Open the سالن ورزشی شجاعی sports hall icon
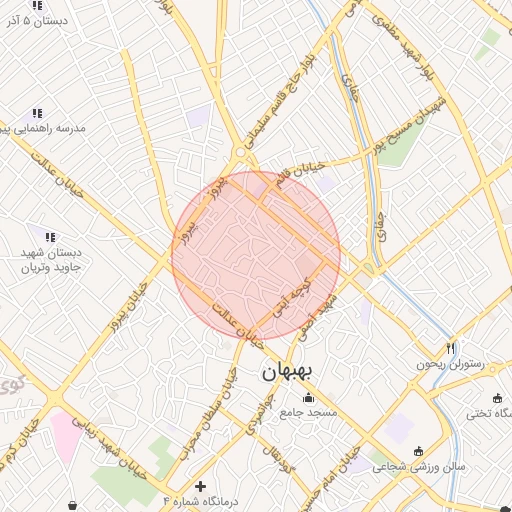512x512 pixels. click(418, 452)
